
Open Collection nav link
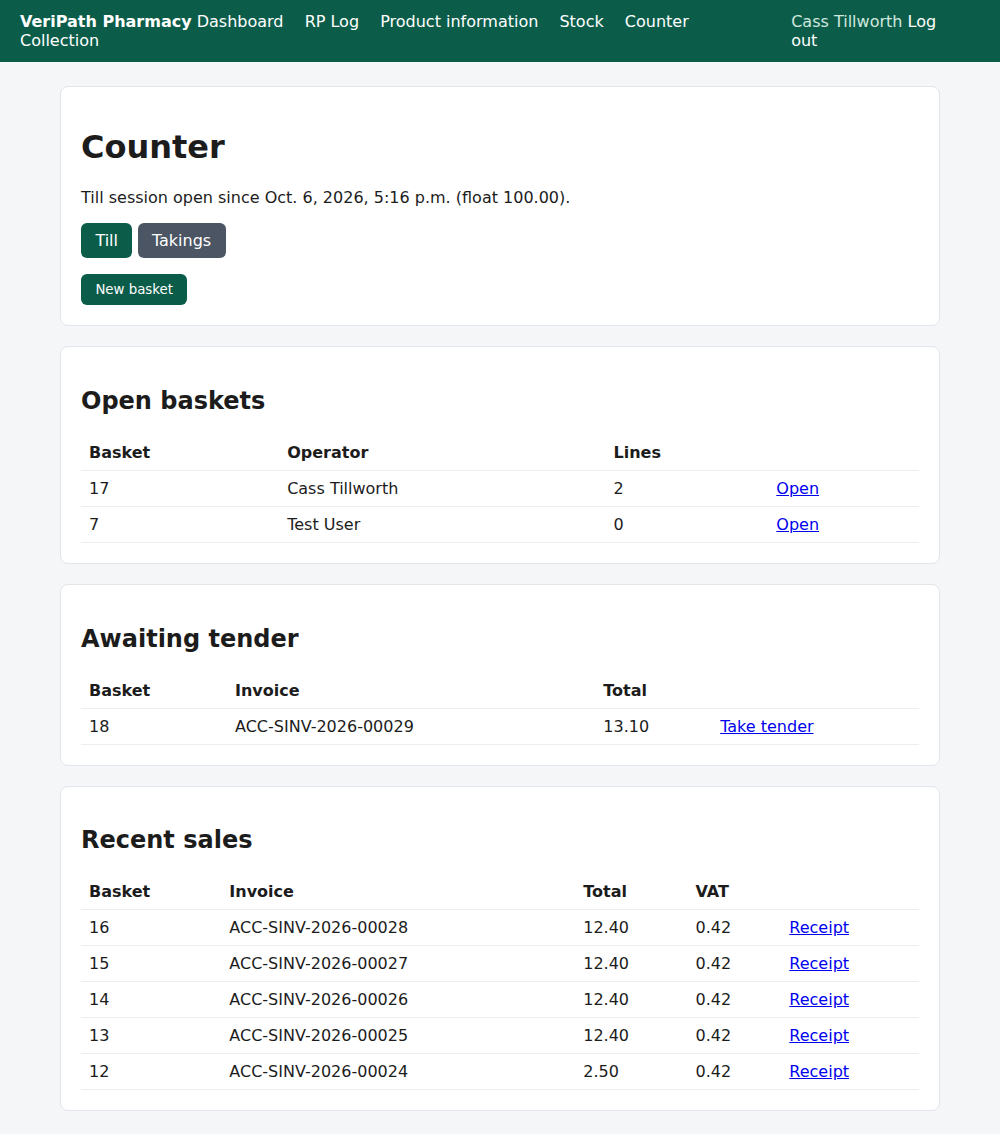(59, 40)
